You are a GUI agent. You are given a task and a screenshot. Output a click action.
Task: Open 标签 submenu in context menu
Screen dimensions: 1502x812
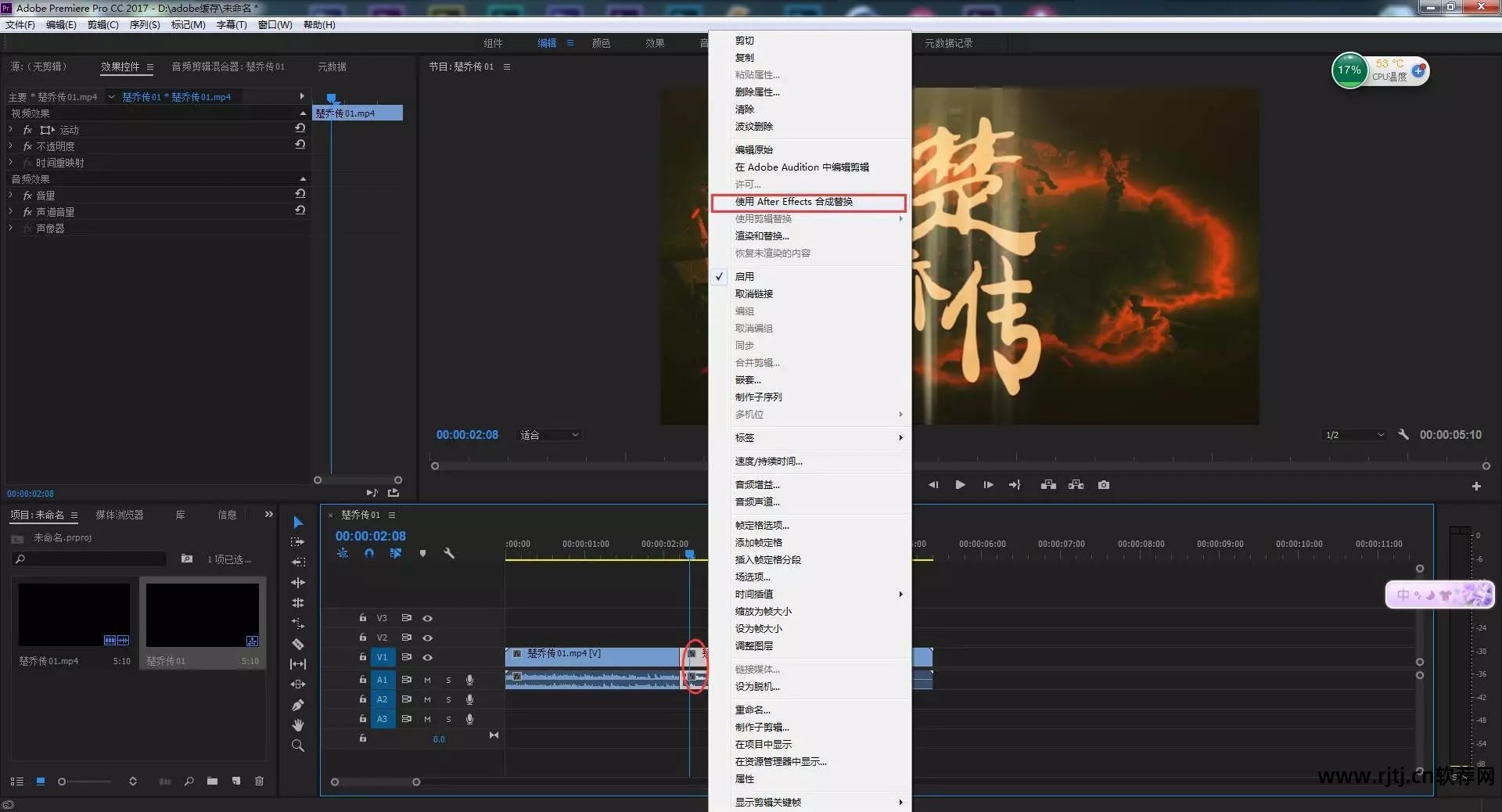[810, 437]
